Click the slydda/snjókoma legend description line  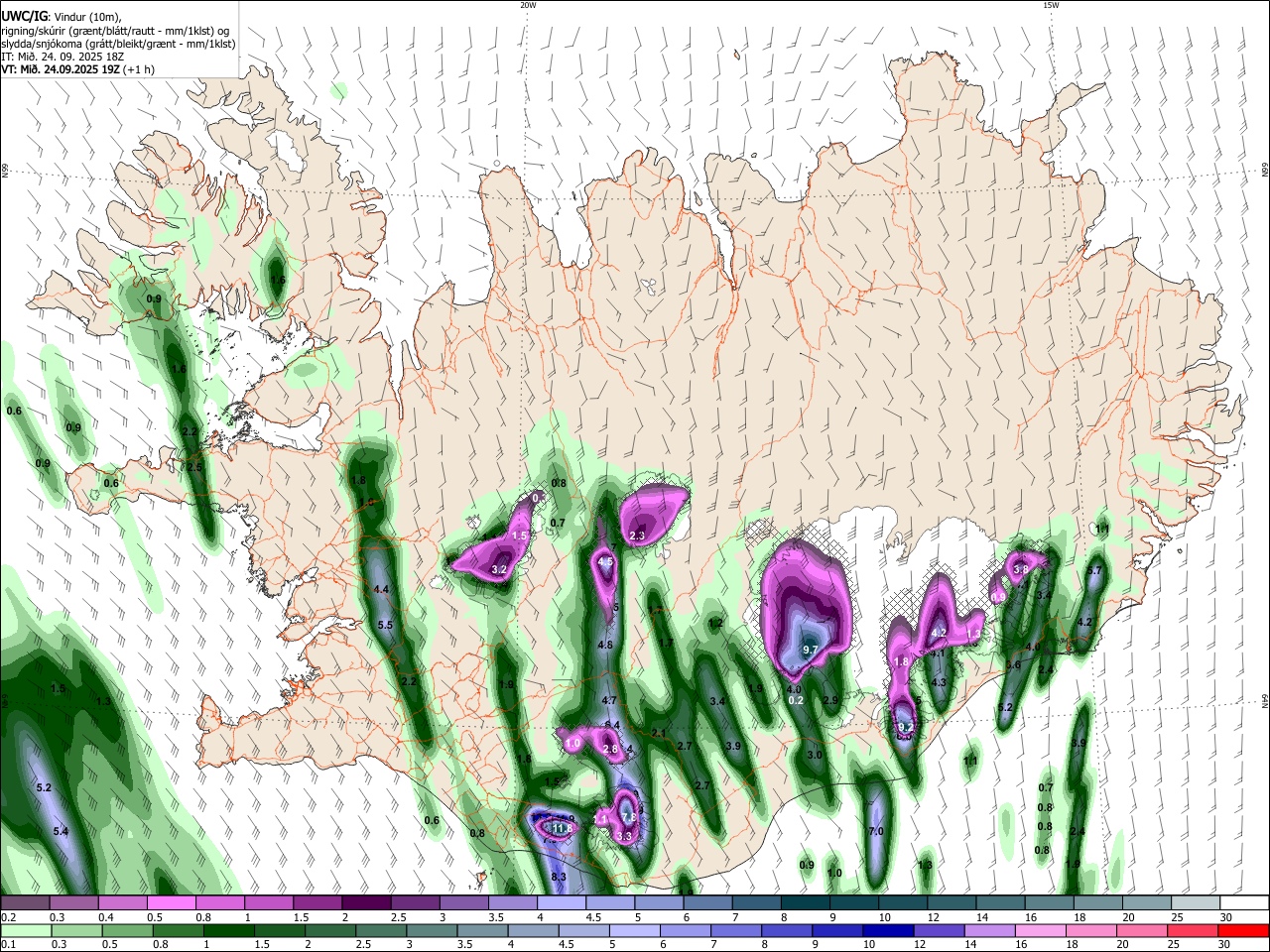(x=118, y=44)
